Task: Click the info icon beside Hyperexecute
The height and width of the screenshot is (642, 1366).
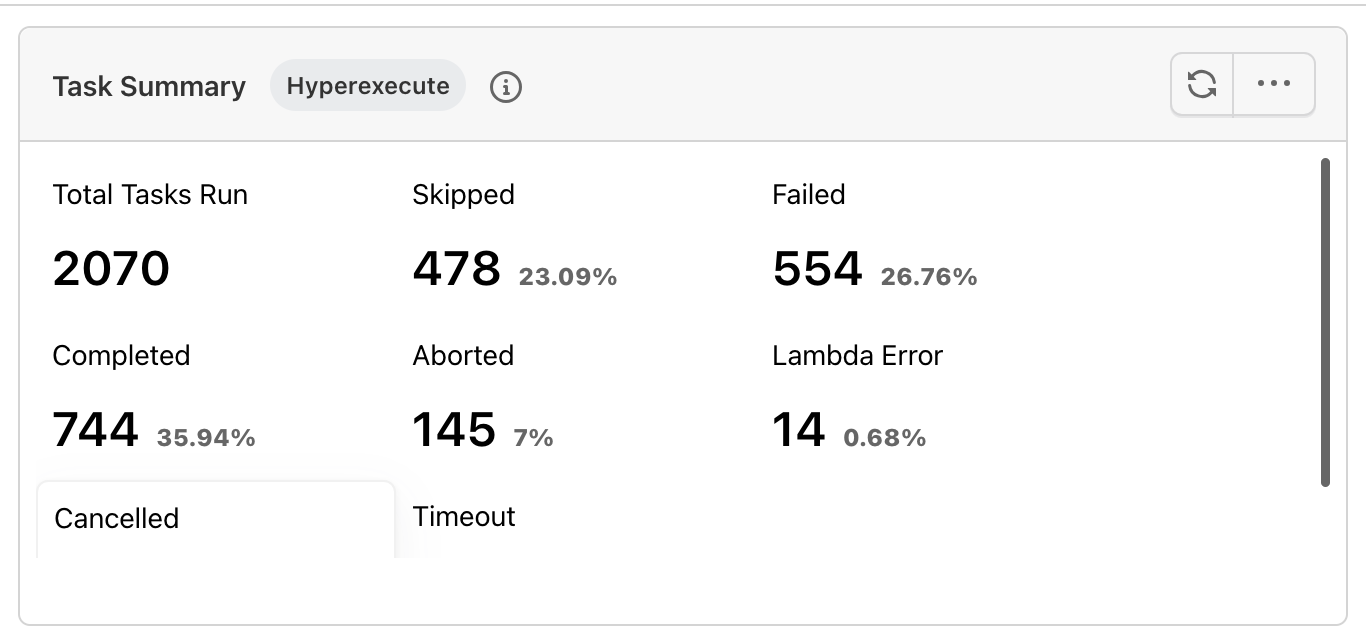Action: coord(506,87)
